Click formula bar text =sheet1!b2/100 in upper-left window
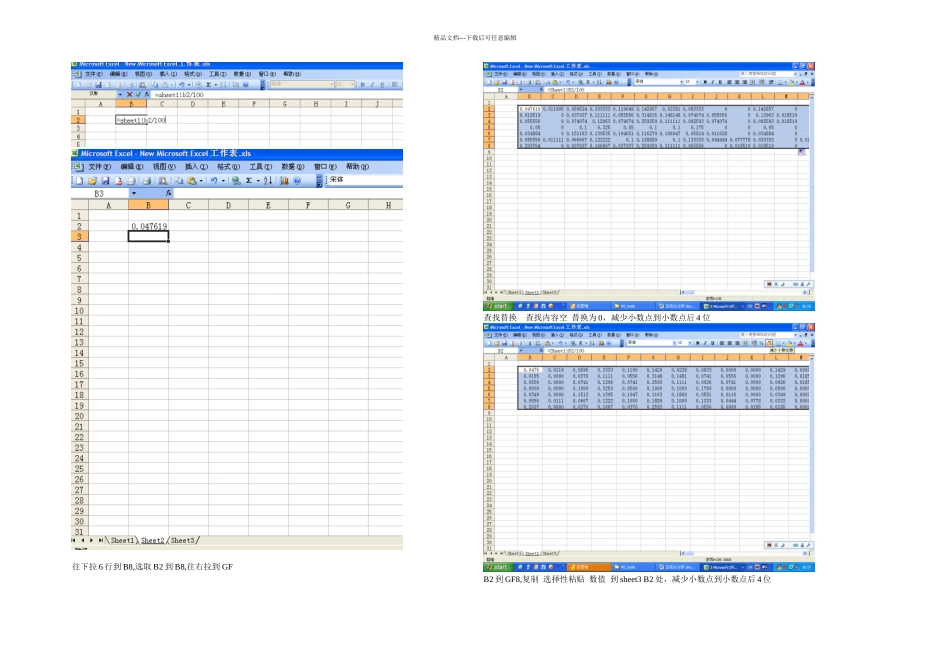 coord(179,95)
